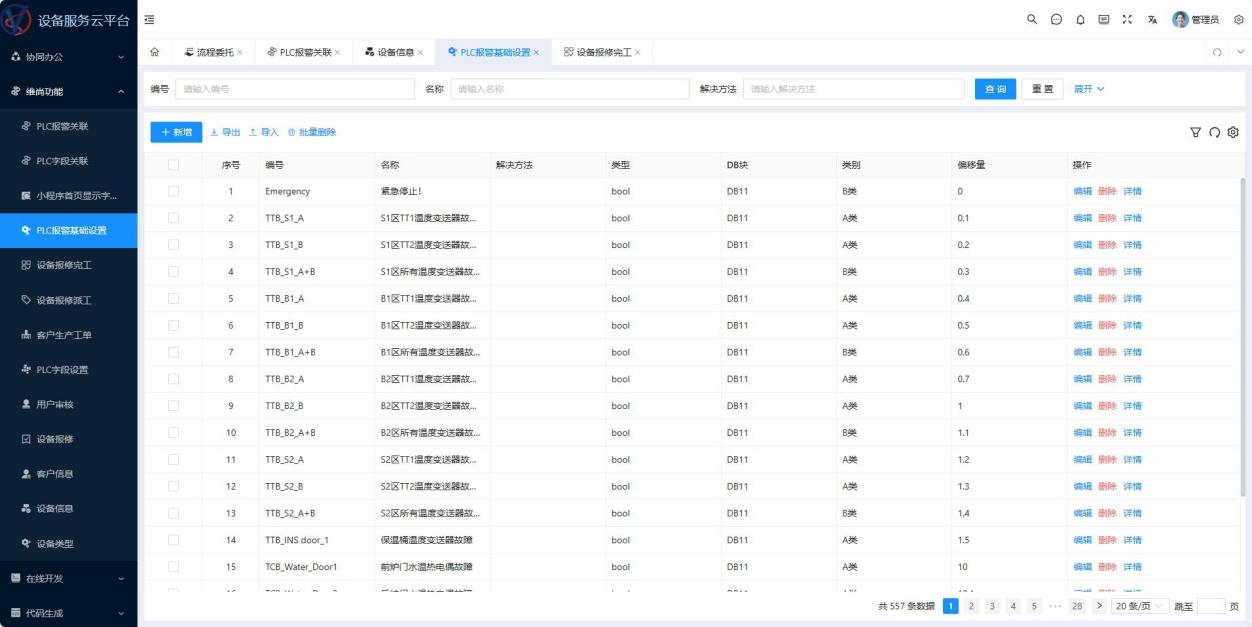The width and height of the screenshot is (1252, 627).
Task: Go to the home tab icon
Action: 154,52
